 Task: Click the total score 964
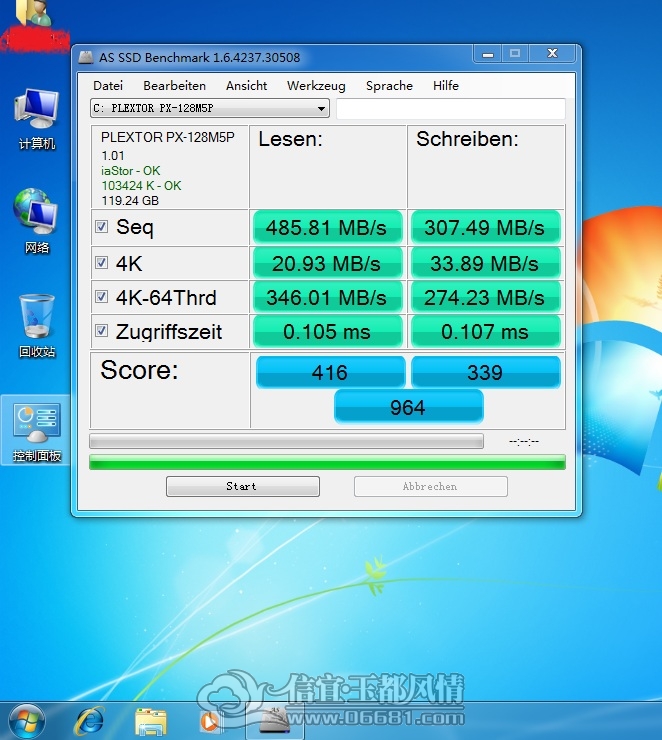pyautogui.click(x=409, y=407)
